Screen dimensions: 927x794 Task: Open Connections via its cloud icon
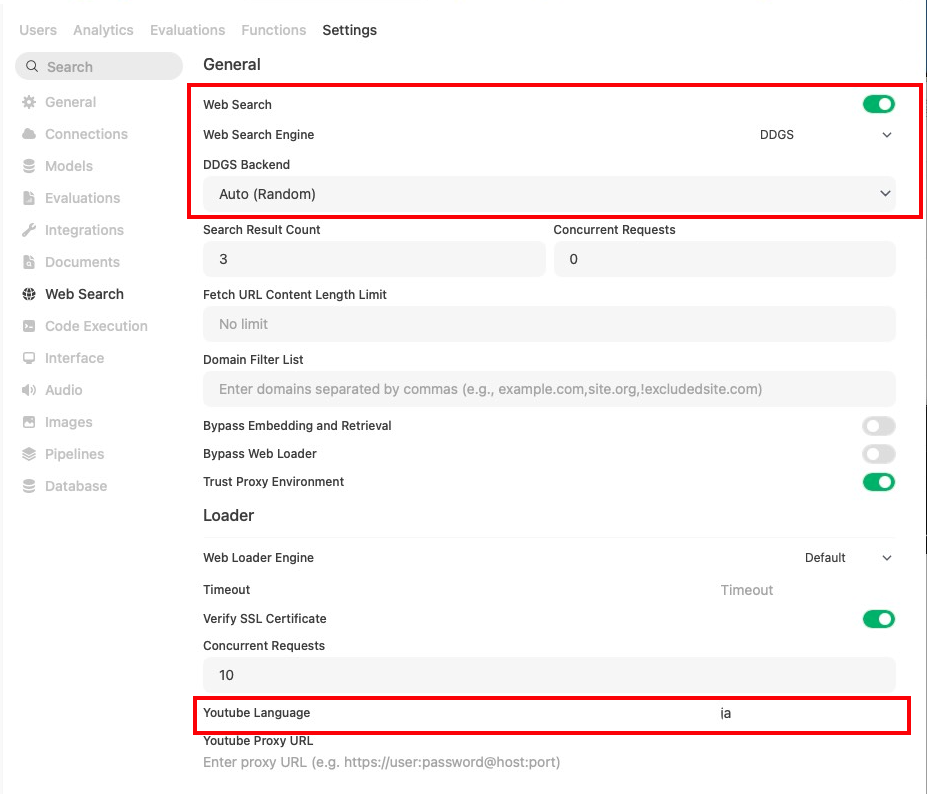29,134
